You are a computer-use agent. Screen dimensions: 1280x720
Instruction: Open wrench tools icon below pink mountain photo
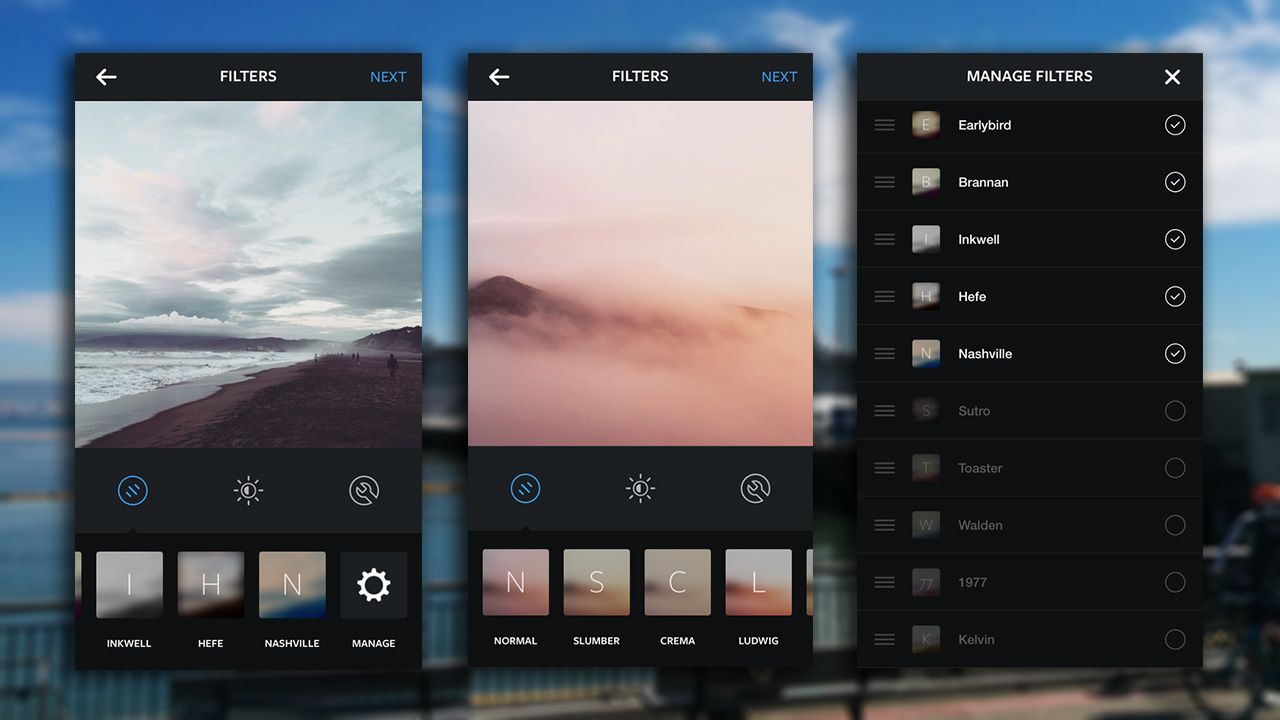tap(755, 488)
